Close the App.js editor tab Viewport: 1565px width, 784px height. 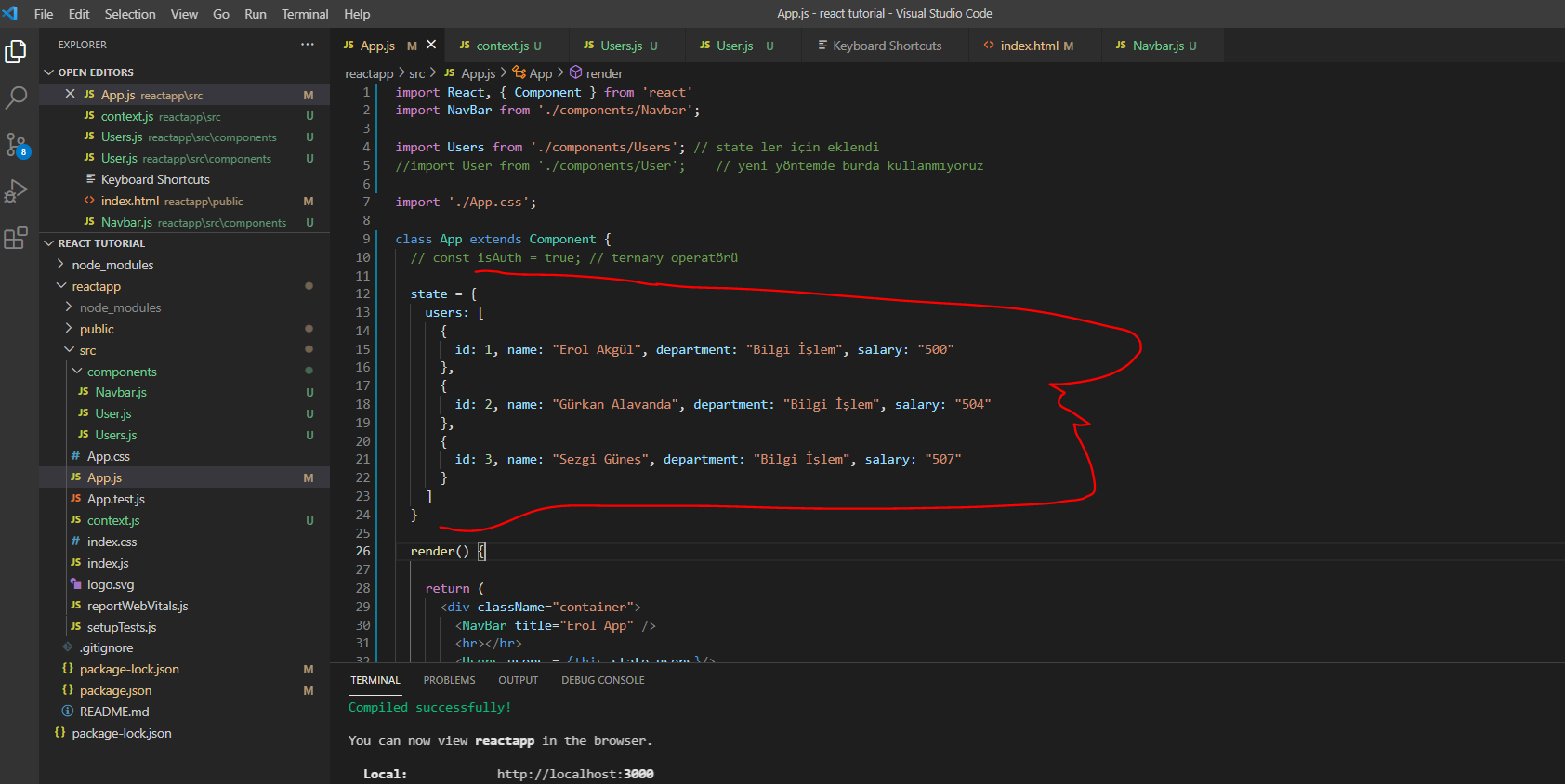click(431, 45)
